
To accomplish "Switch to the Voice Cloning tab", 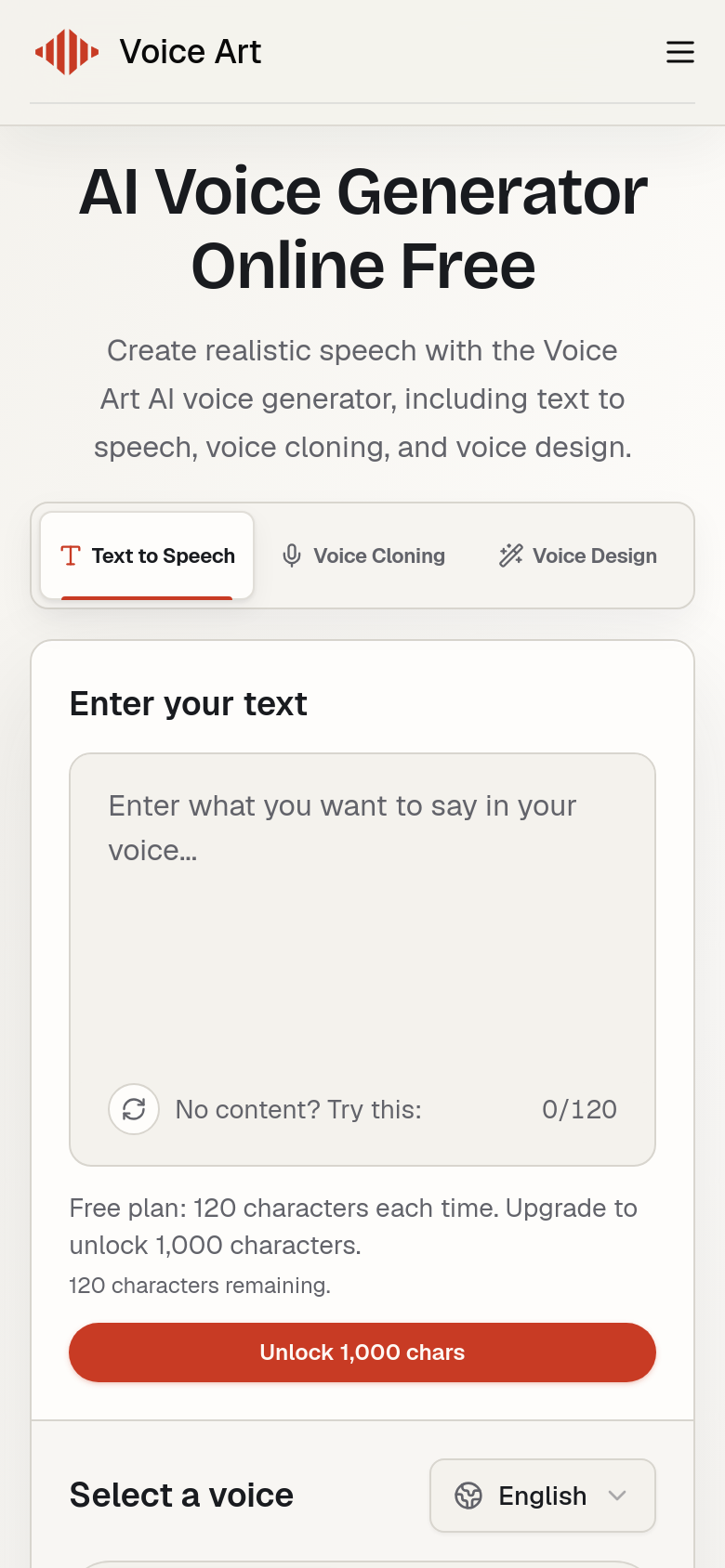I will (363, 555).
